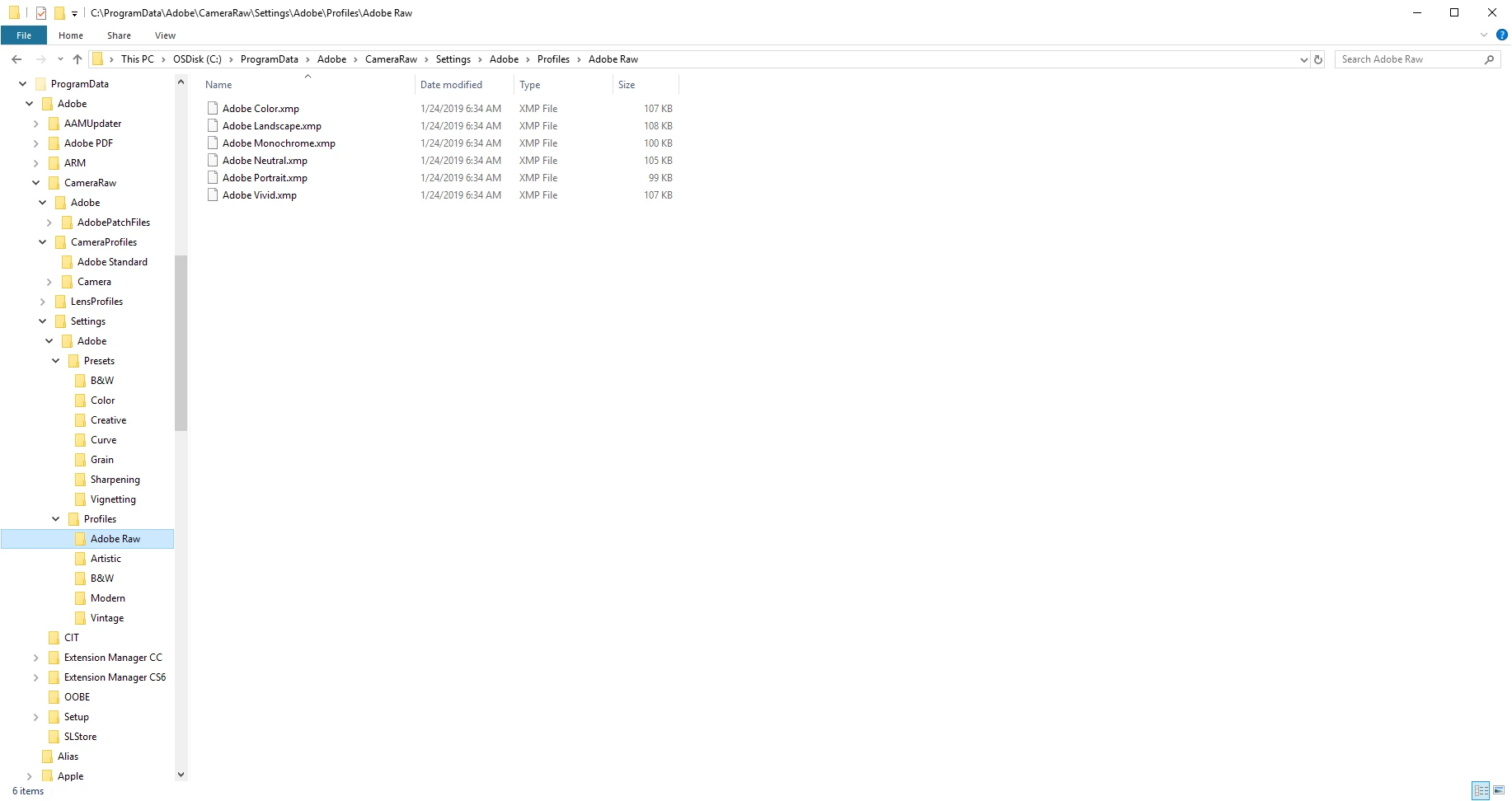
Task: Go up one folder level
Action: (x=77, y=59)
